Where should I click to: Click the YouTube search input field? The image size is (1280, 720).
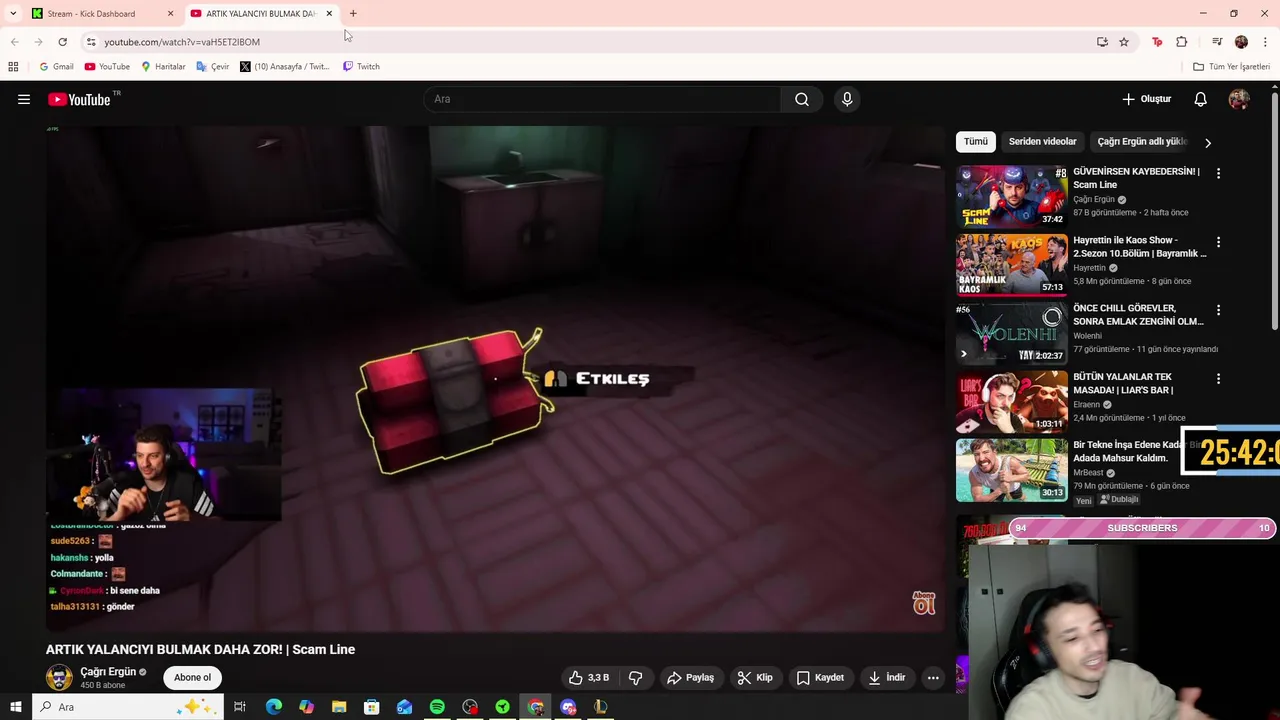[603, 99]
